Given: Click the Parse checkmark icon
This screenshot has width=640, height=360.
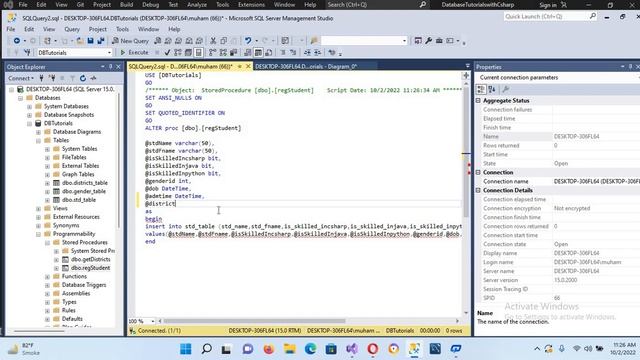Looking at the screenshot, I should coord(167,53).
